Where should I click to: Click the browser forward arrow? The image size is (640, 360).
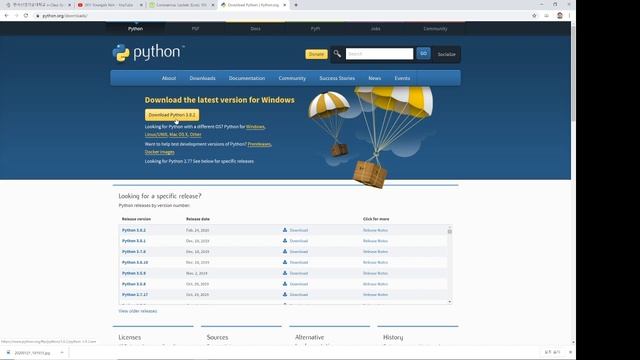click(x=16, y=16)
